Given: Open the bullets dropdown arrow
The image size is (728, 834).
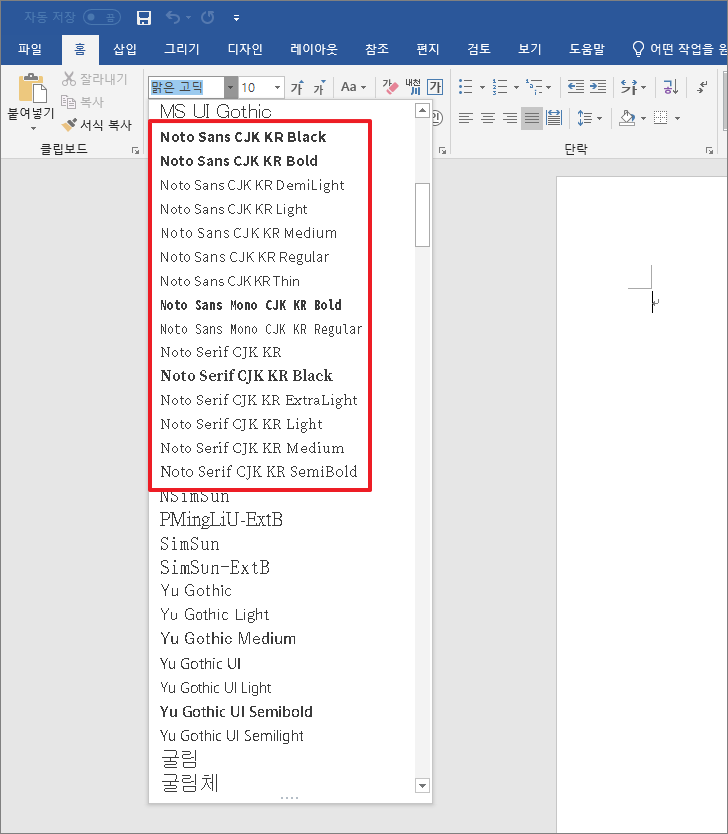Looking at the screenshot, I should click(482, 87).
